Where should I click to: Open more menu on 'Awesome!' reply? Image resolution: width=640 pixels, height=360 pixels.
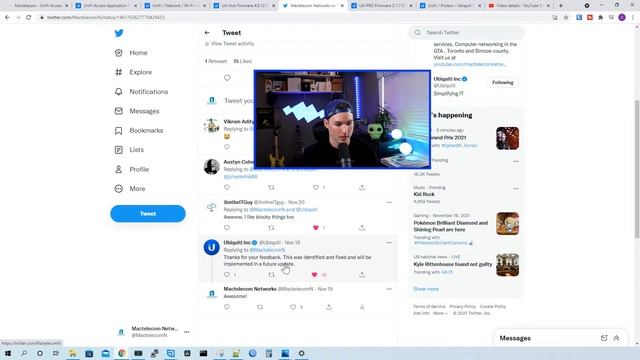click(389, 289)
